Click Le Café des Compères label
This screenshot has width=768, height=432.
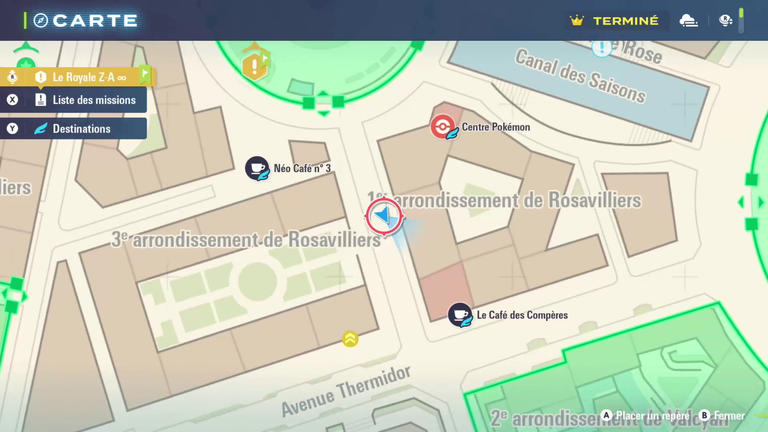(x=522, y=314)
